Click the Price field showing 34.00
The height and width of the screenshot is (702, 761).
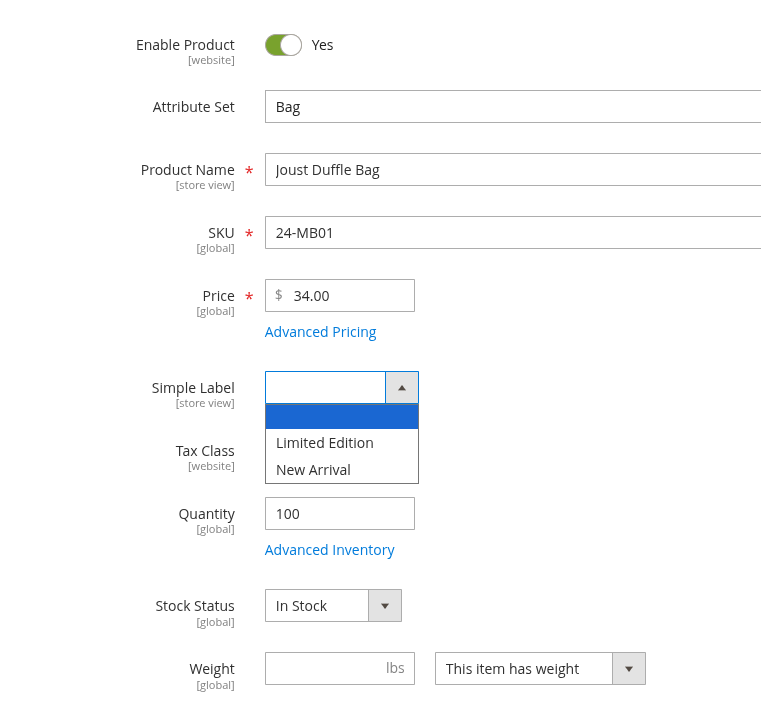coord(350,296)
